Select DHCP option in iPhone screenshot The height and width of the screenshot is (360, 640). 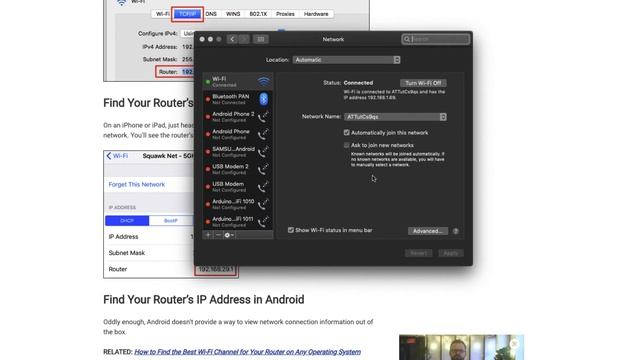coord(127,221)
